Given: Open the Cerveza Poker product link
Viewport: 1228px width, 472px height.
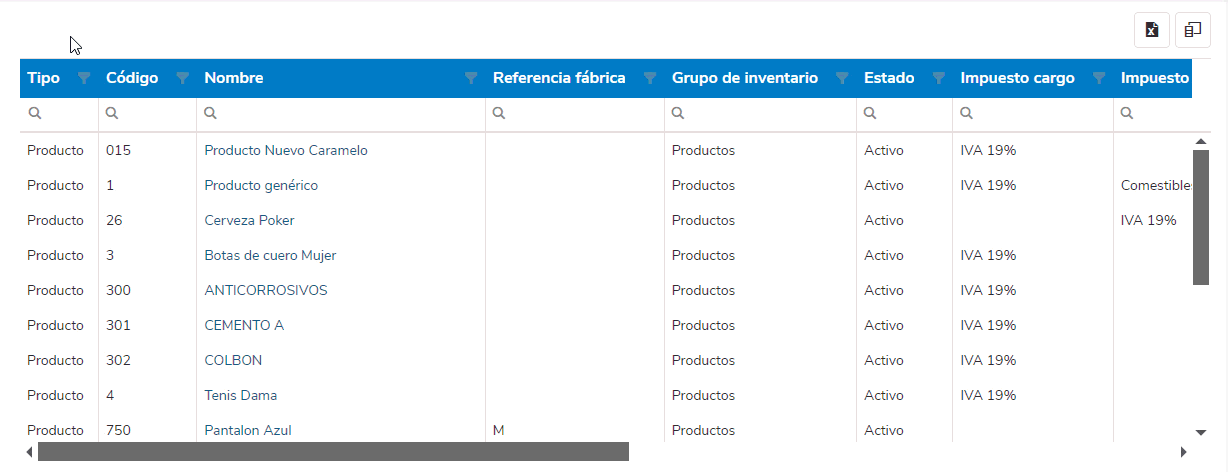Looking at the screenshot, I should point(249,221).
